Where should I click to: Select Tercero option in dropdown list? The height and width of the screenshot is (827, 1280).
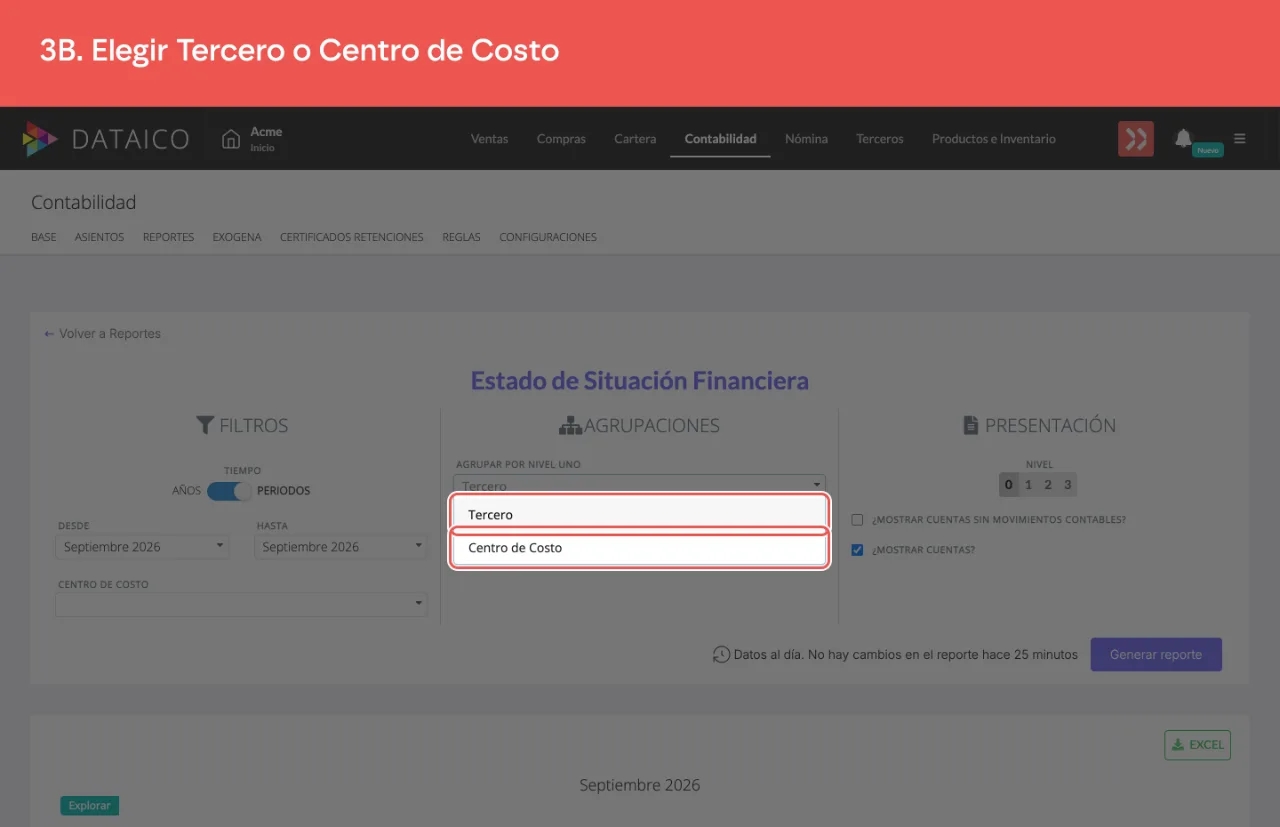click(x=639, y=514)
